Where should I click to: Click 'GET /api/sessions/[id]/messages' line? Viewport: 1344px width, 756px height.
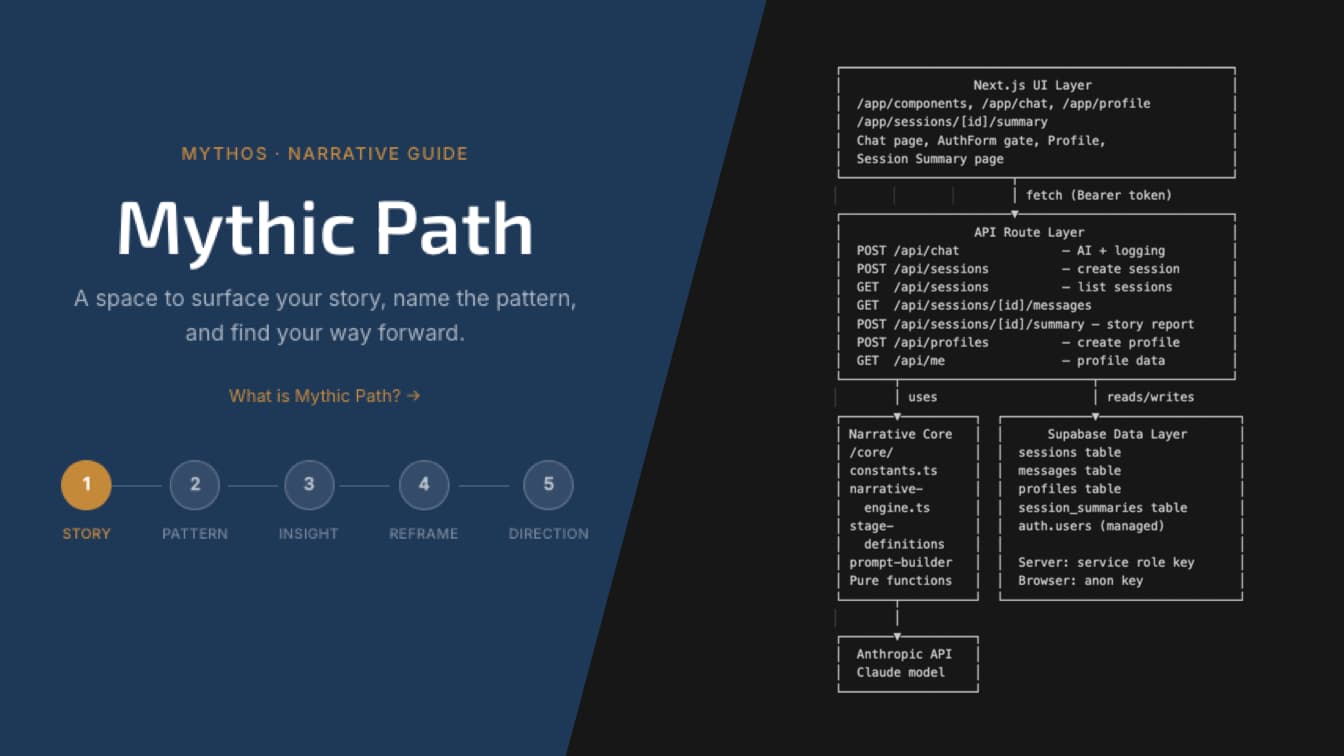(974, 305)
